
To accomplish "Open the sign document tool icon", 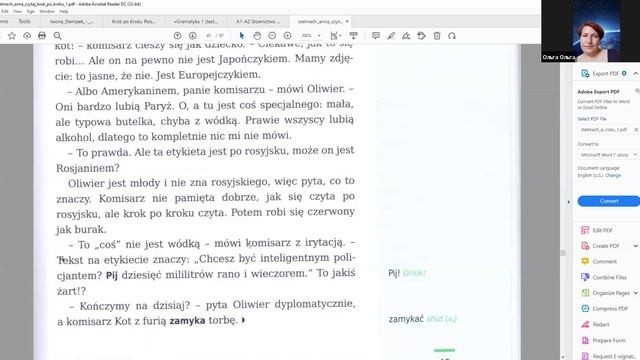I will [x=406, y=36].
